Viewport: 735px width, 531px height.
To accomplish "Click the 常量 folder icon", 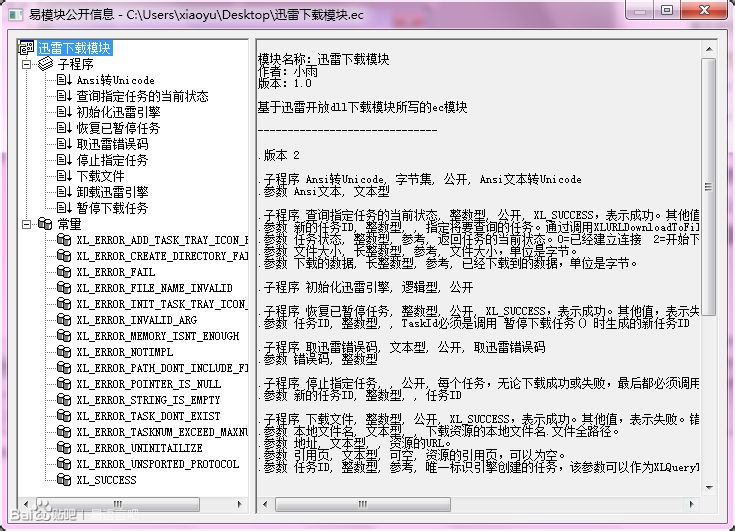I will click(45, 224).
